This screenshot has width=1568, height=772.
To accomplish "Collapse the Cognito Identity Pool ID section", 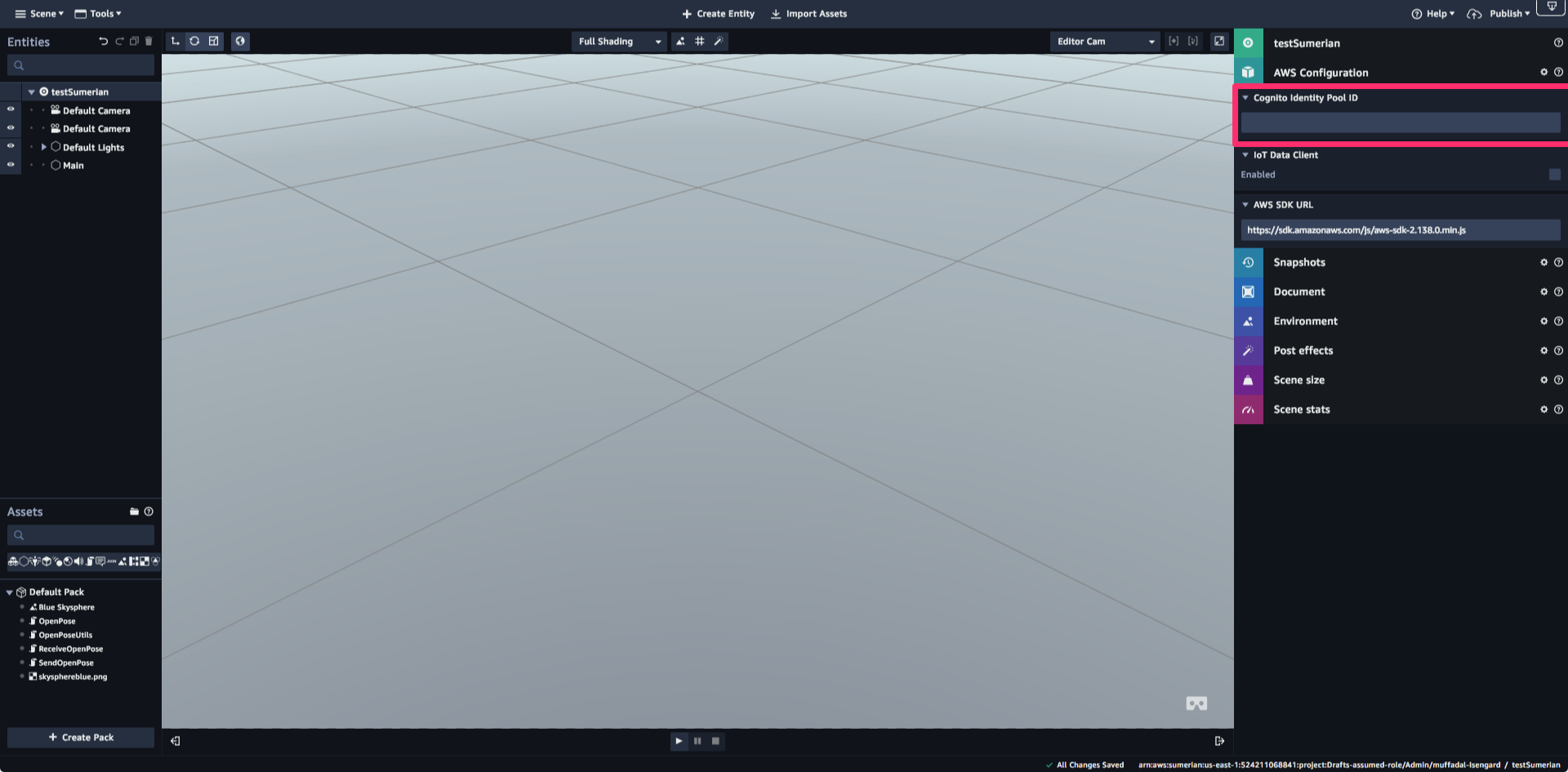I will point(1245,98).
